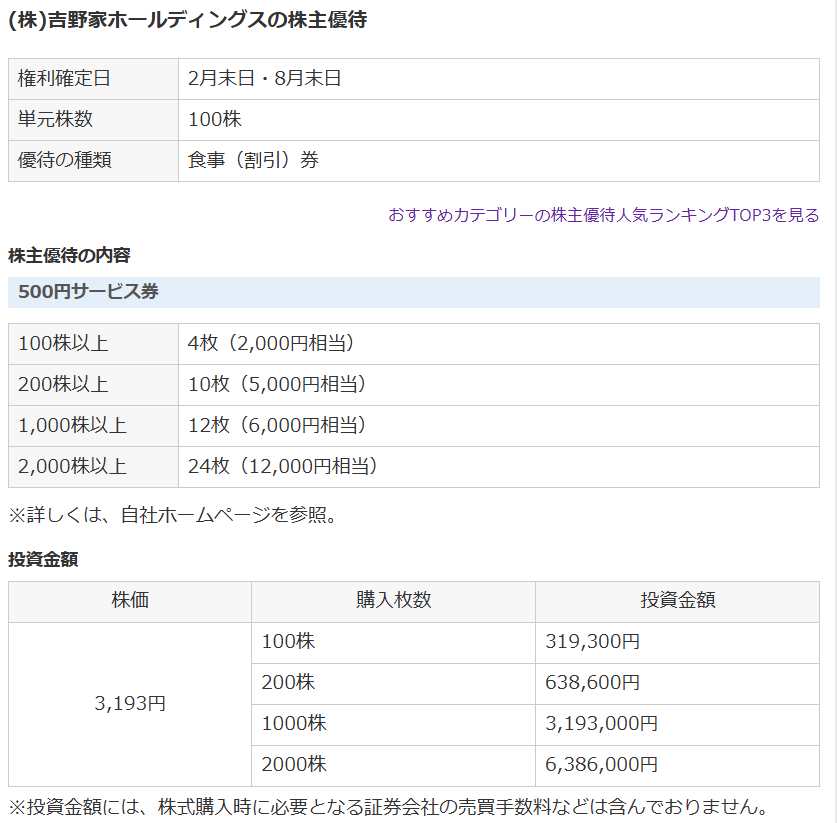837x823 pixels.
Task: Click the 株主優待の内容 heading
Action: coord(69,255)
